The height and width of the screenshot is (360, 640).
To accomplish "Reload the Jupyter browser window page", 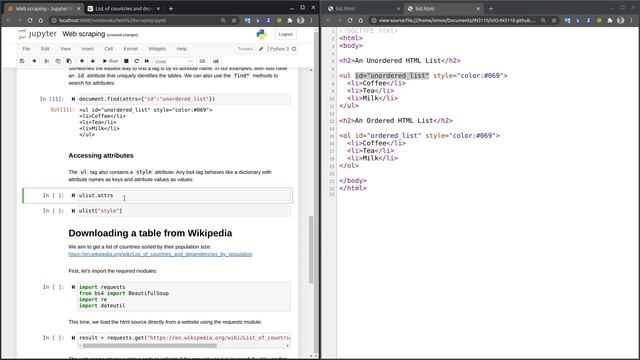I will [30, 20].
